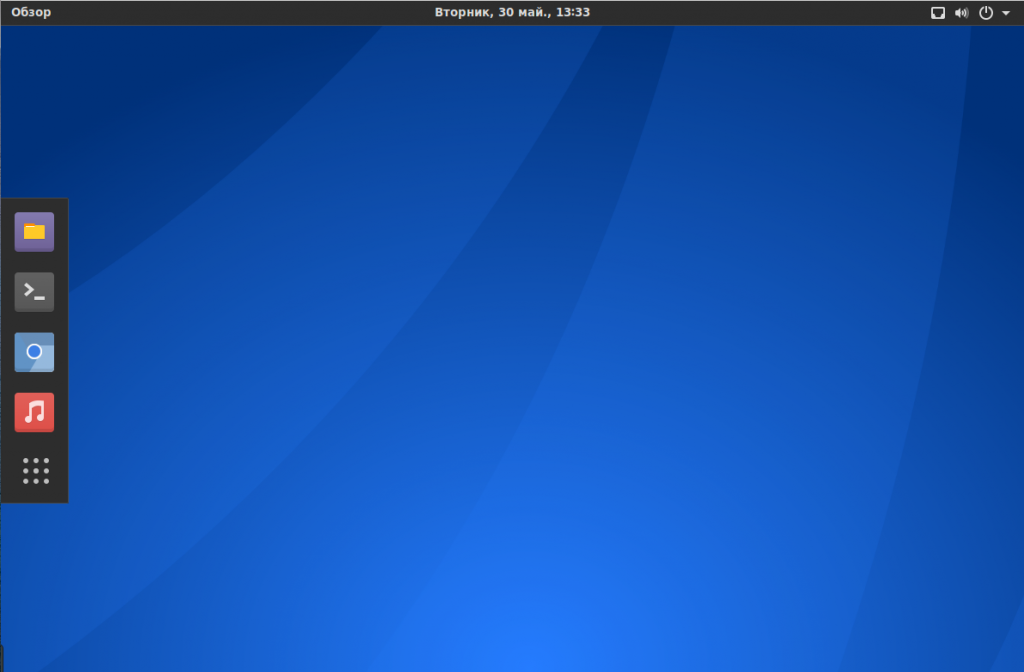The image size is (1024, 672).
Task: Show all applications grid
Action: (36, 471)
